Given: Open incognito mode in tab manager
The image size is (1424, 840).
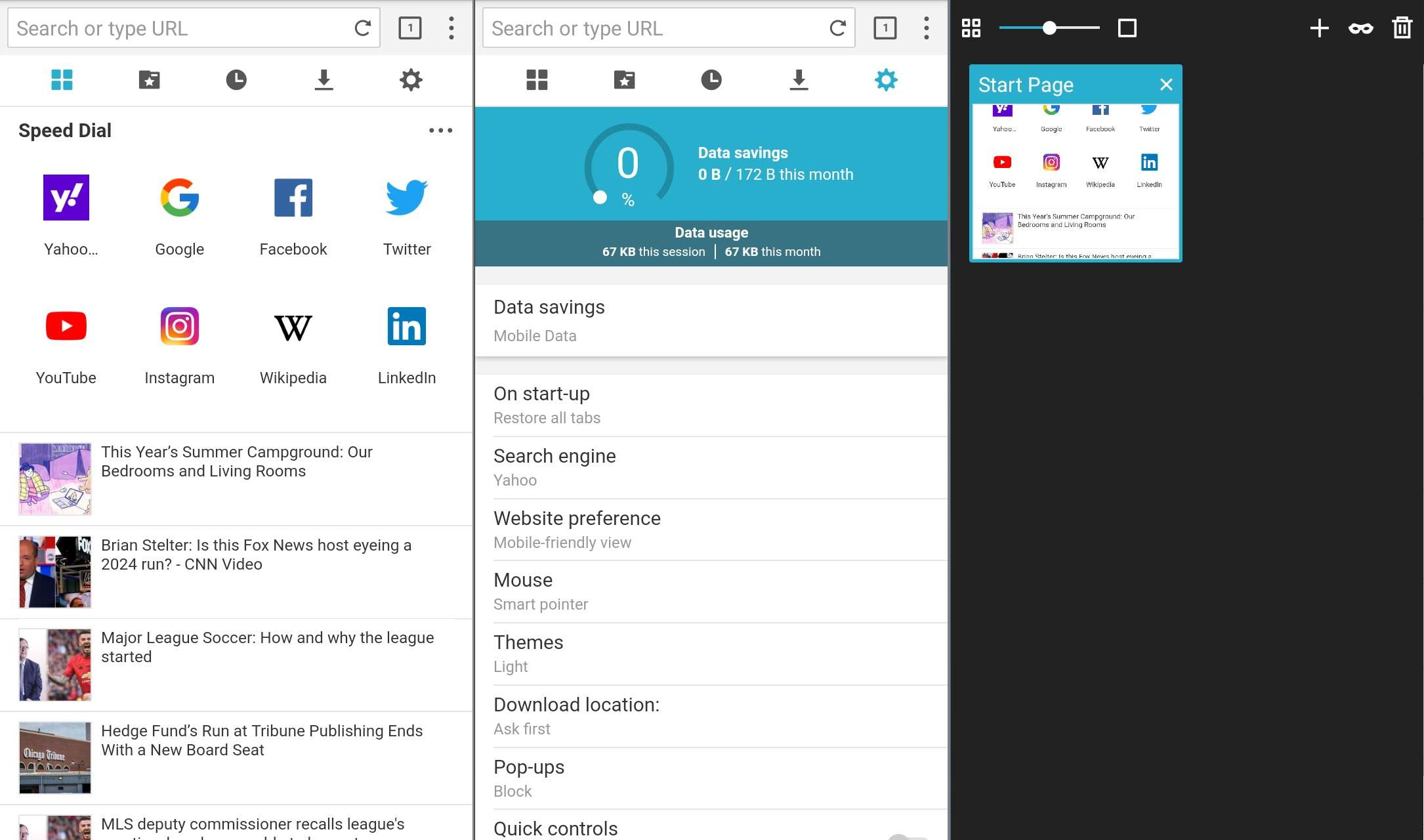Looking at the screenshot, I should tap(1361, 27).
